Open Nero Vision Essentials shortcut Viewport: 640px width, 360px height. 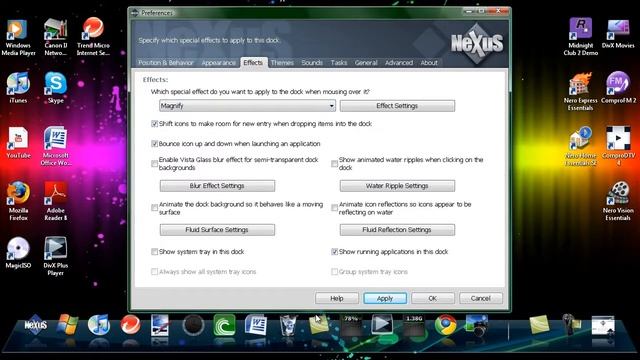[618, 201]
